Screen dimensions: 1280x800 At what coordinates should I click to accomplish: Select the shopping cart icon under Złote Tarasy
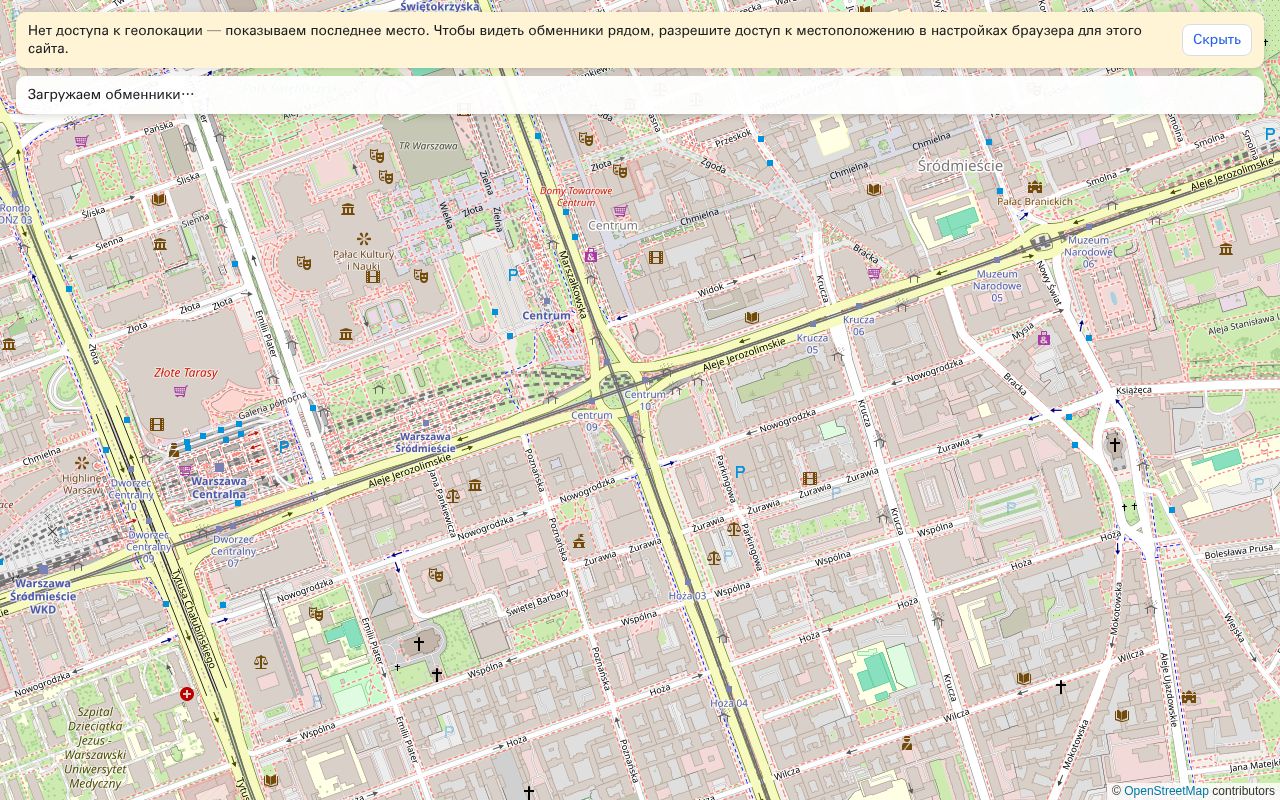[x=180, y=391]
